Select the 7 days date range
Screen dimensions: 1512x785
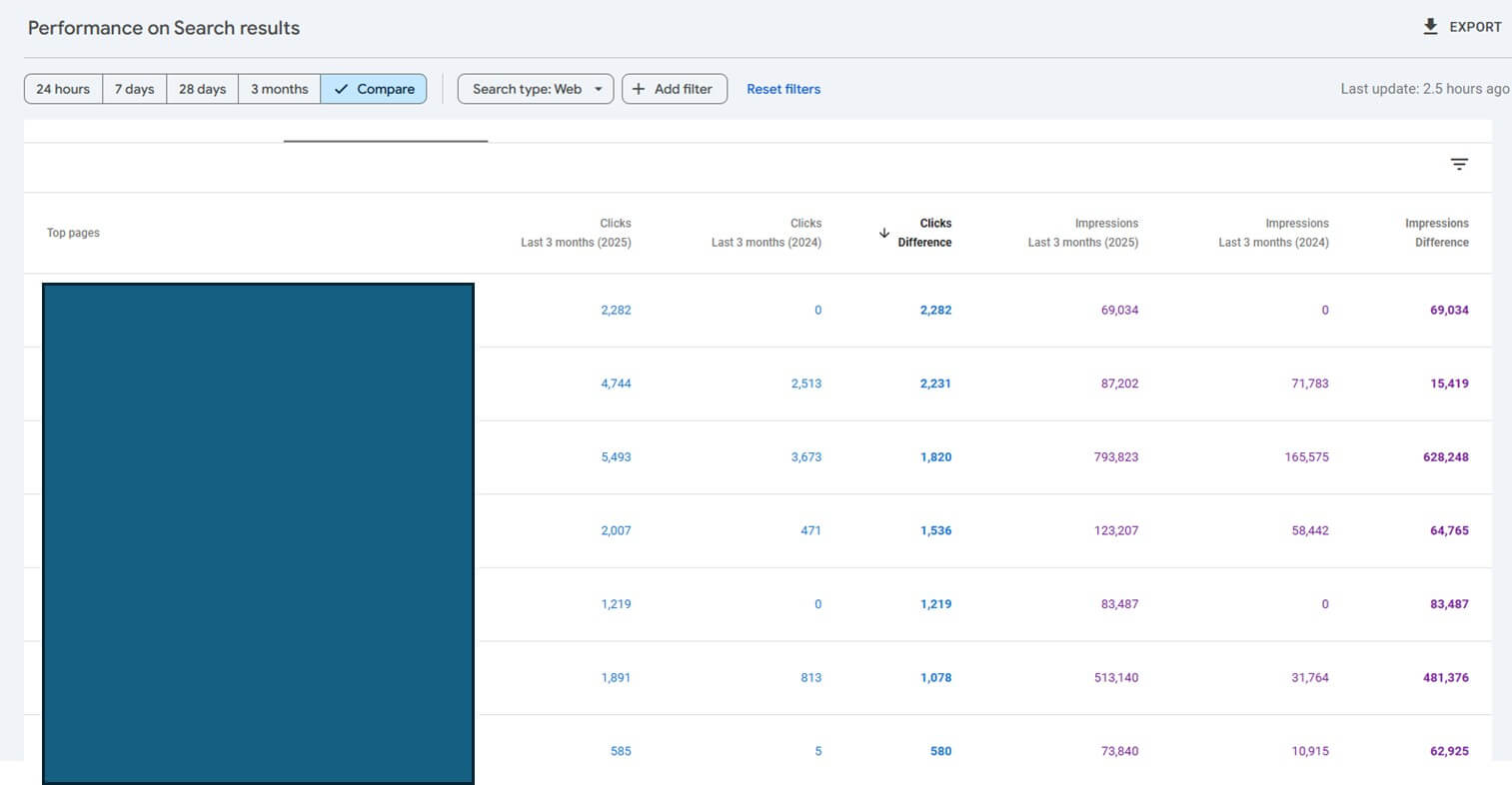coord(134,89)
